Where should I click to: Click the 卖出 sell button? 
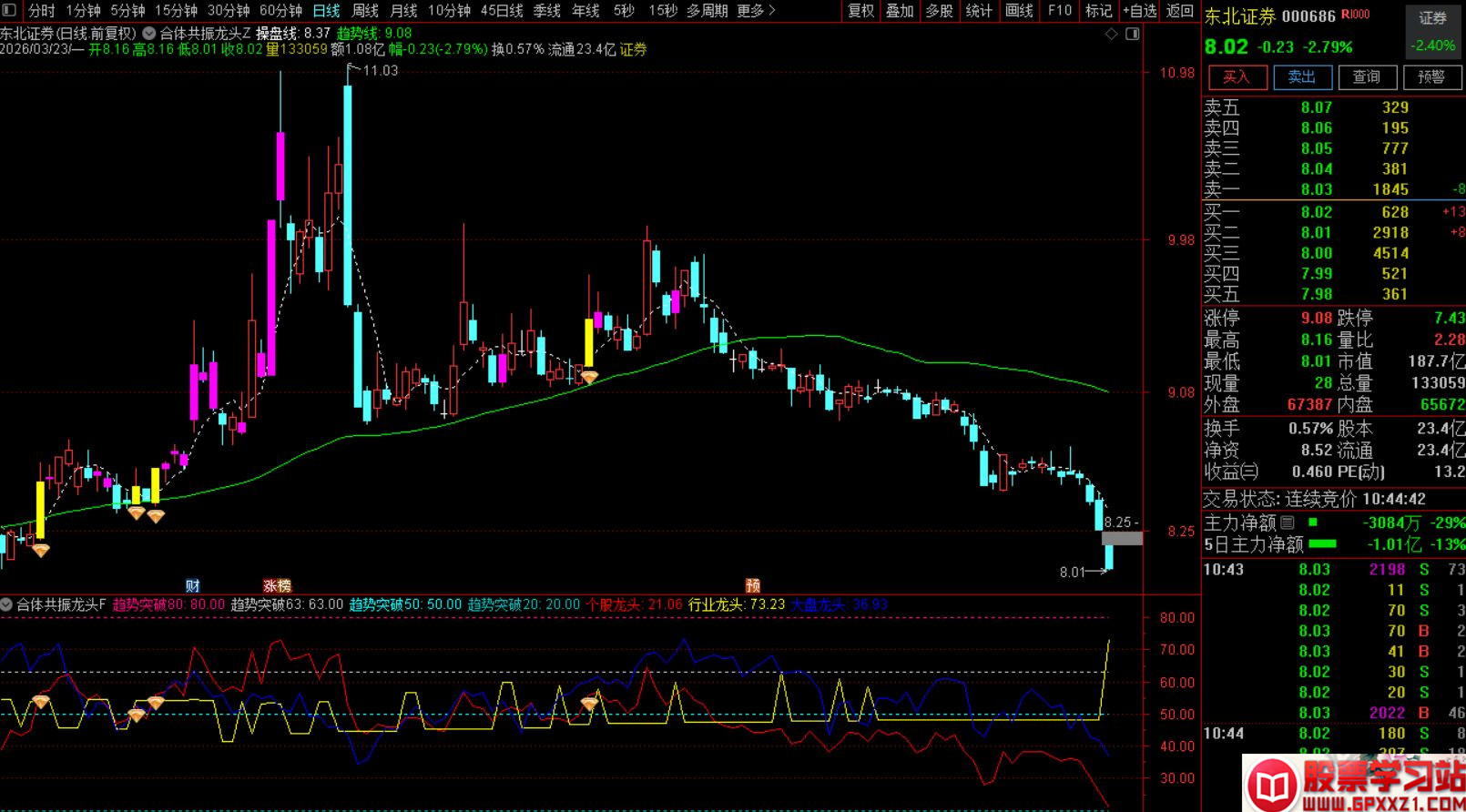click(1302, 77)
